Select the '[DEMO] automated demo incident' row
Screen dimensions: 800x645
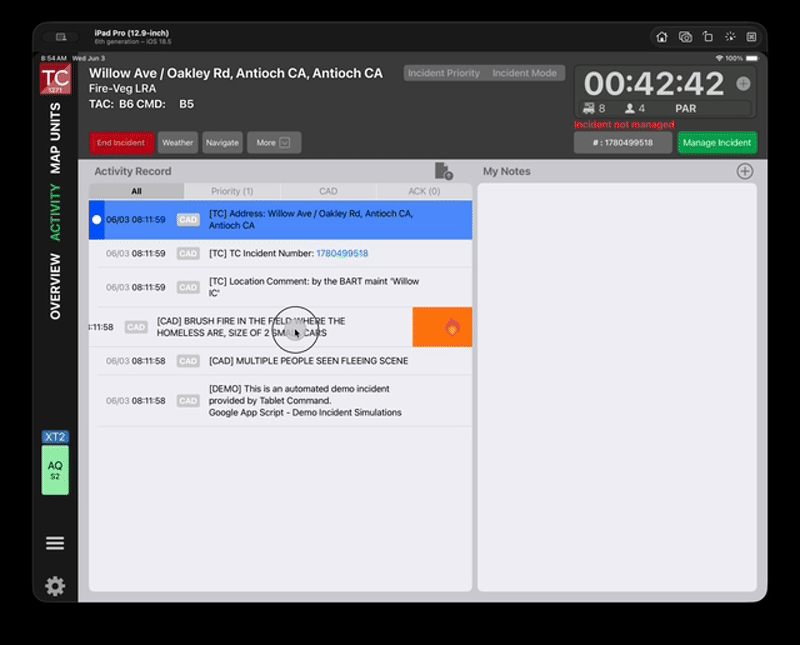281,401
